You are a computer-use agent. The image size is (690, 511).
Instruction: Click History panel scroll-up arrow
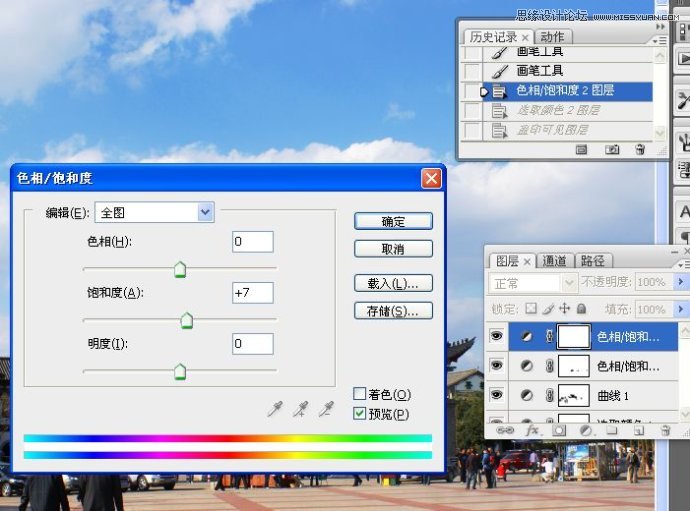click(659, 56)
